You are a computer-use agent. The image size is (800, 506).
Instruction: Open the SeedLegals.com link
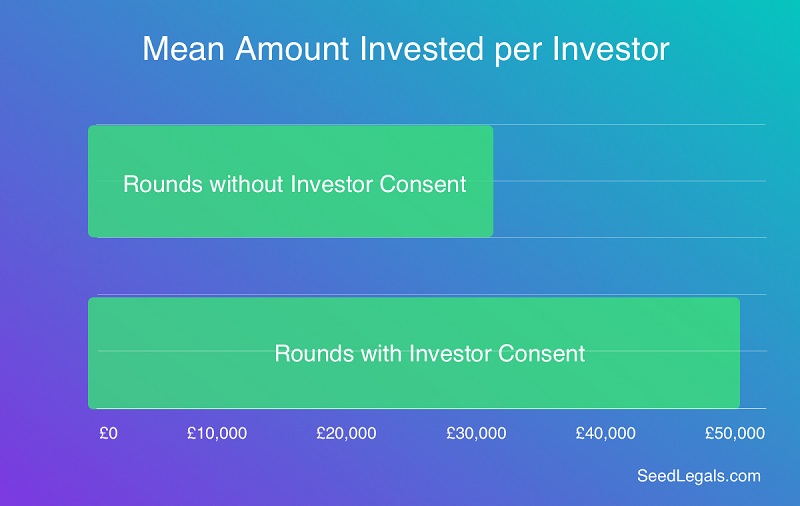click(698, 476)
